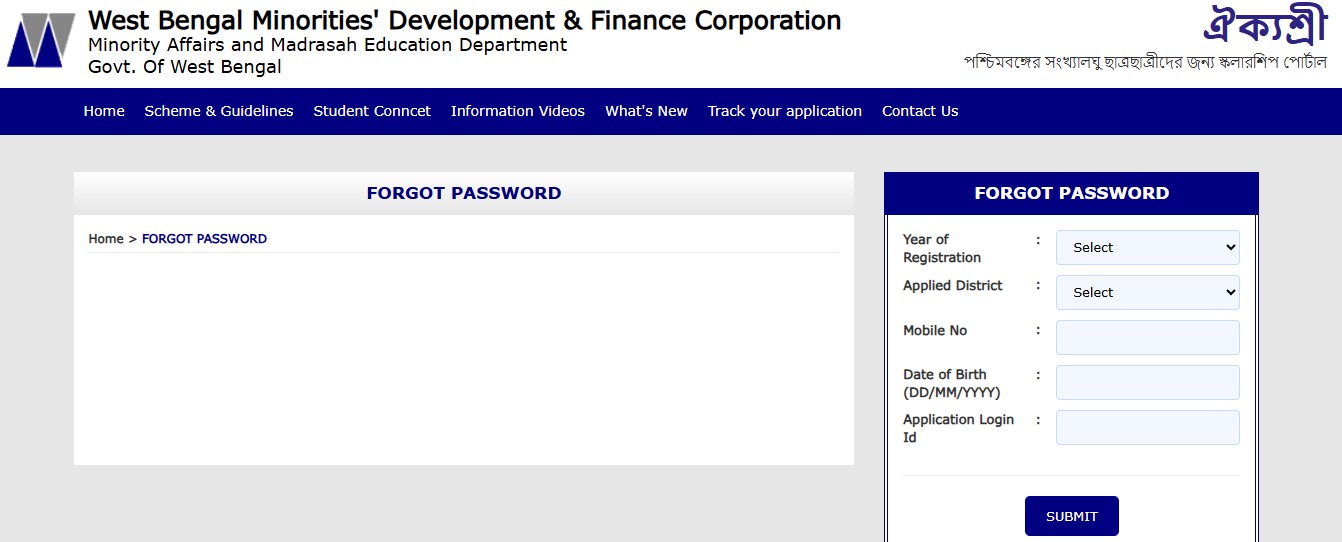Go to Contact Us page
The height and width of the screenshot is (542, 1342).
click(x=920, y=111)
